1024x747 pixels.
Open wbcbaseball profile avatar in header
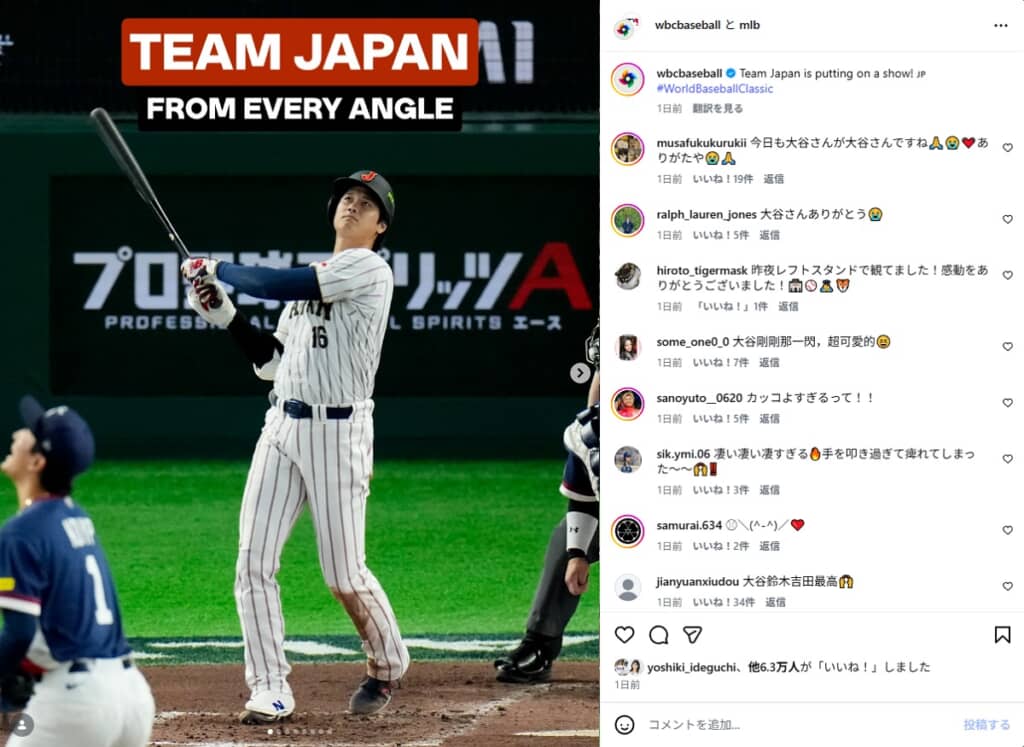(627, 27)
